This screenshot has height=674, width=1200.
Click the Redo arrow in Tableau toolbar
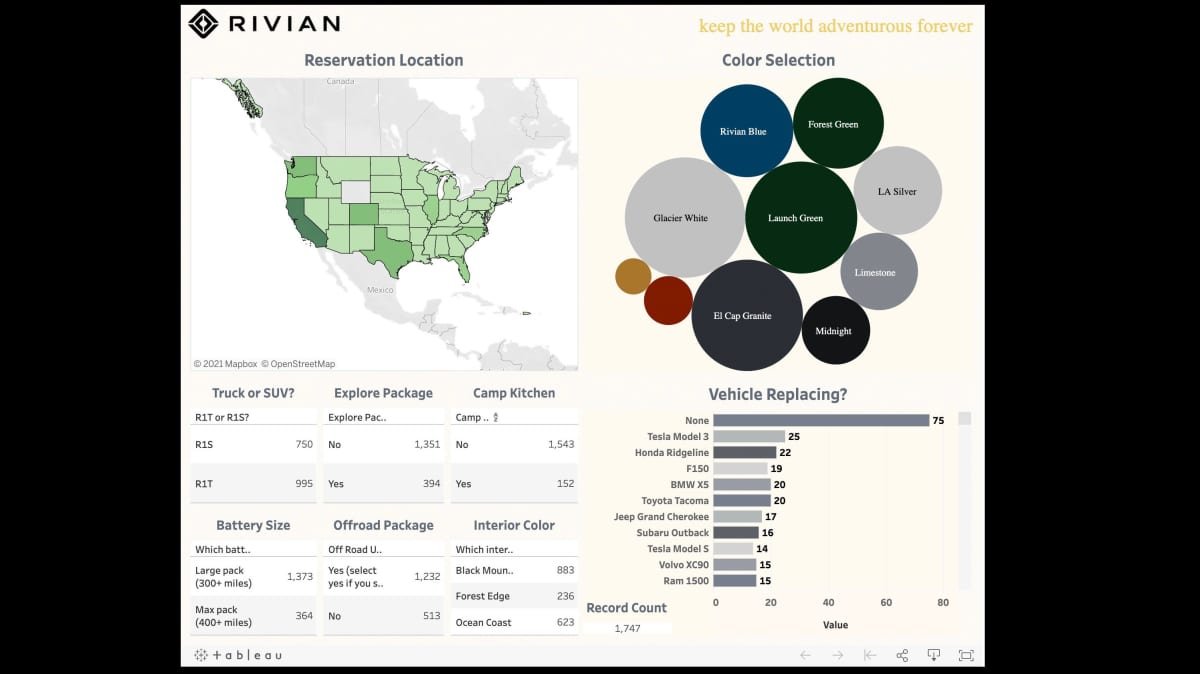[x=837, y=655]
